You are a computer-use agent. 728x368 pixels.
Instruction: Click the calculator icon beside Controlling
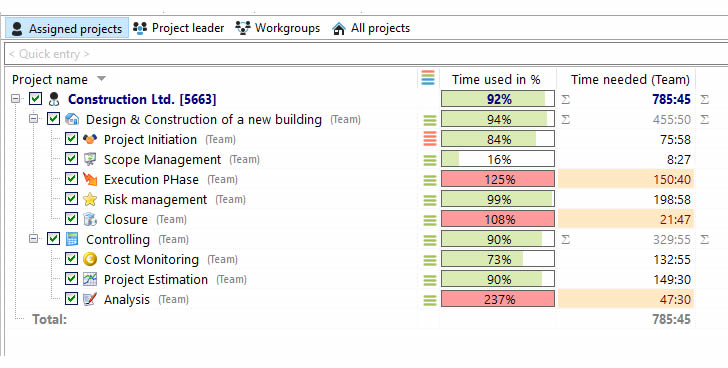click(72, 239)
